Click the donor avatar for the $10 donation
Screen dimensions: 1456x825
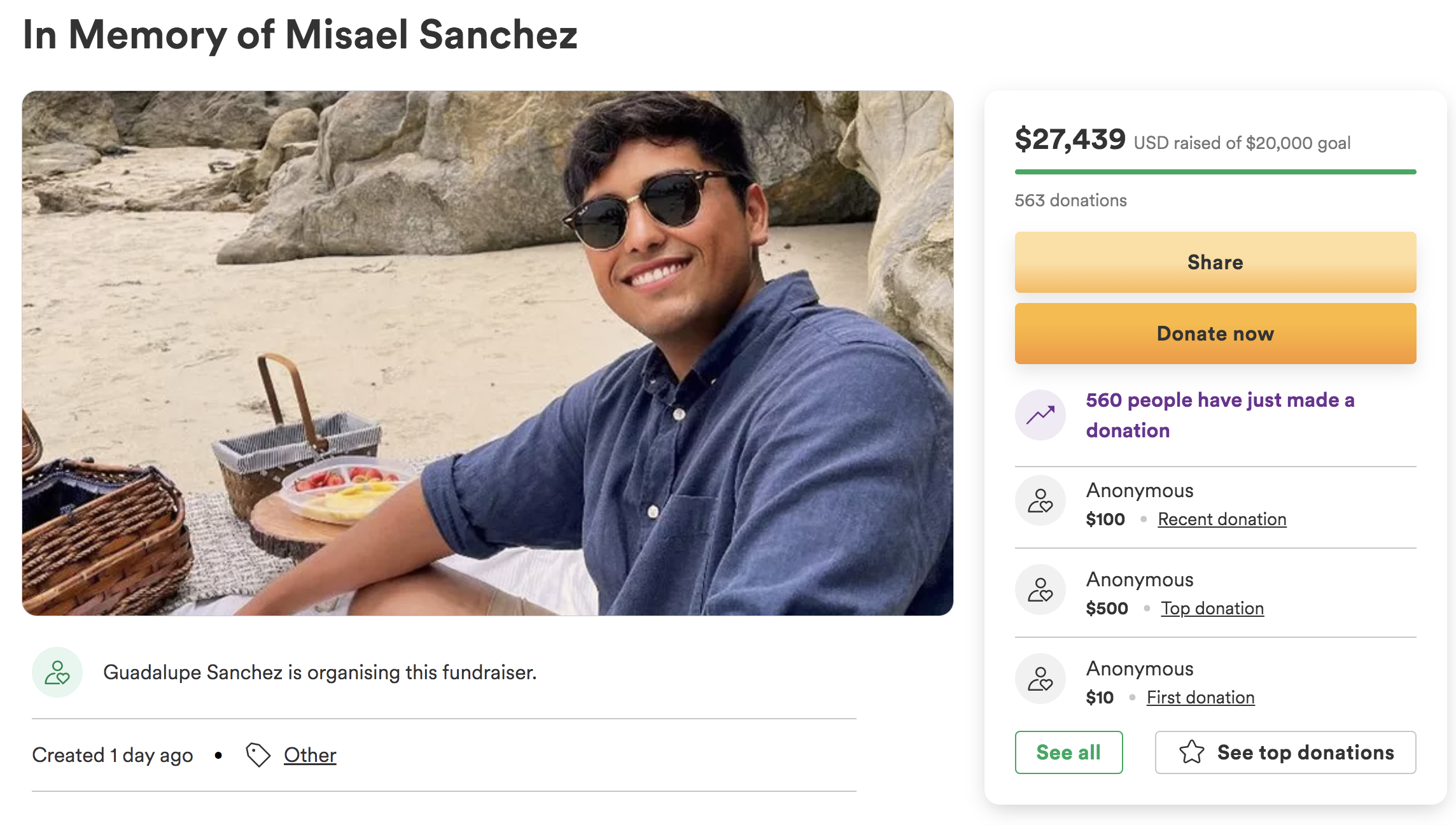1040,679
